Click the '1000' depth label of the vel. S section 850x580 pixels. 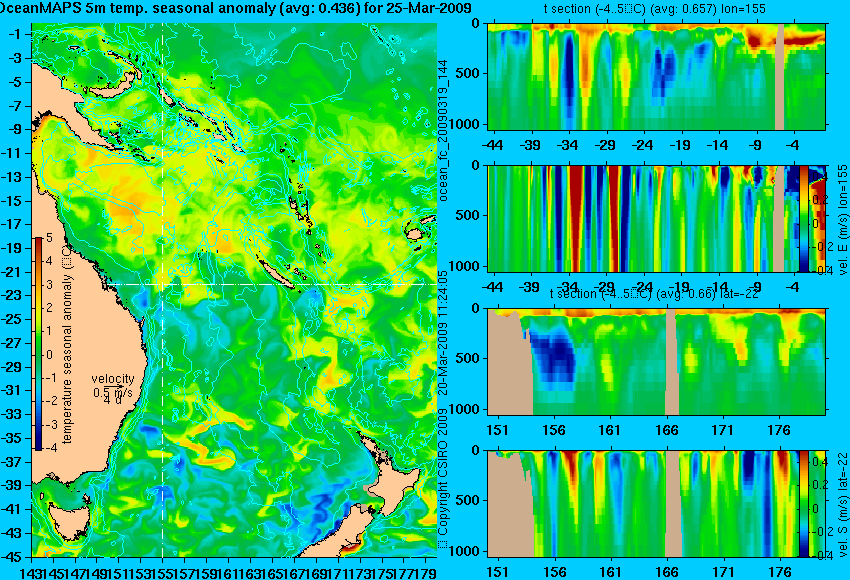point(465,551)
